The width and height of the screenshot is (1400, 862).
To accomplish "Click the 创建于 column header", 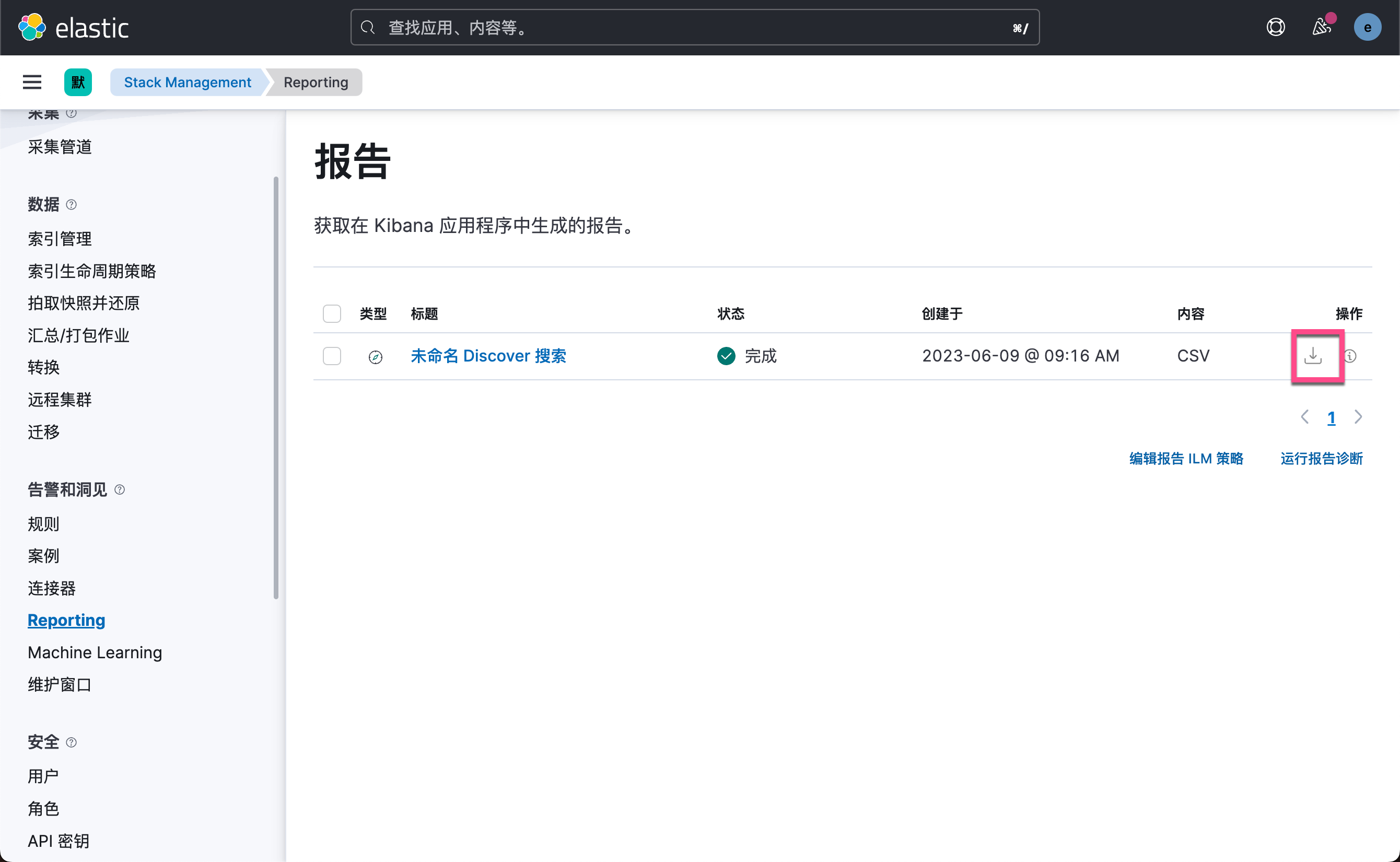I will 942,313.
